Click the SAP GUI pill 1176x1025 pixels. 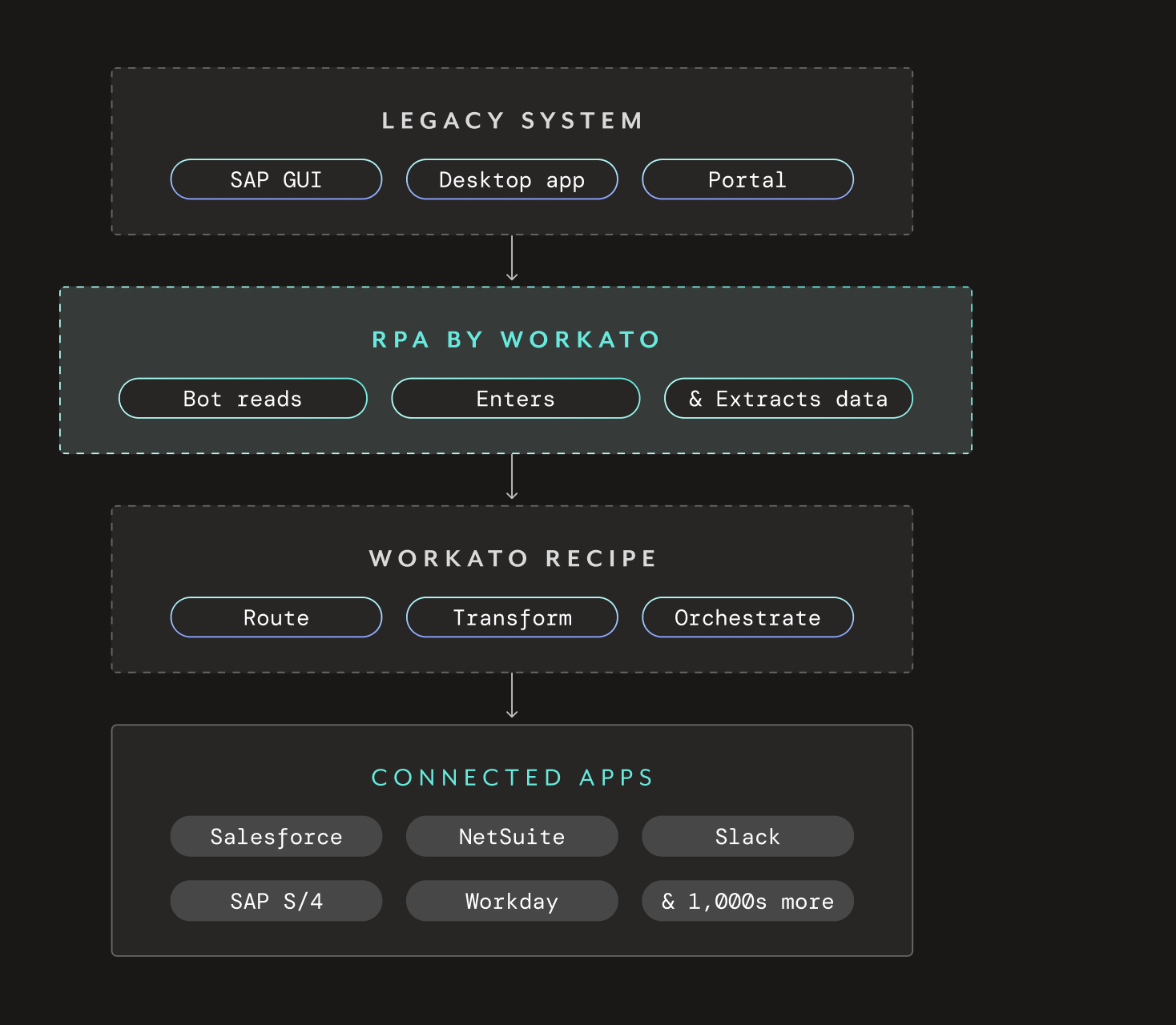(x=276, y=179)
